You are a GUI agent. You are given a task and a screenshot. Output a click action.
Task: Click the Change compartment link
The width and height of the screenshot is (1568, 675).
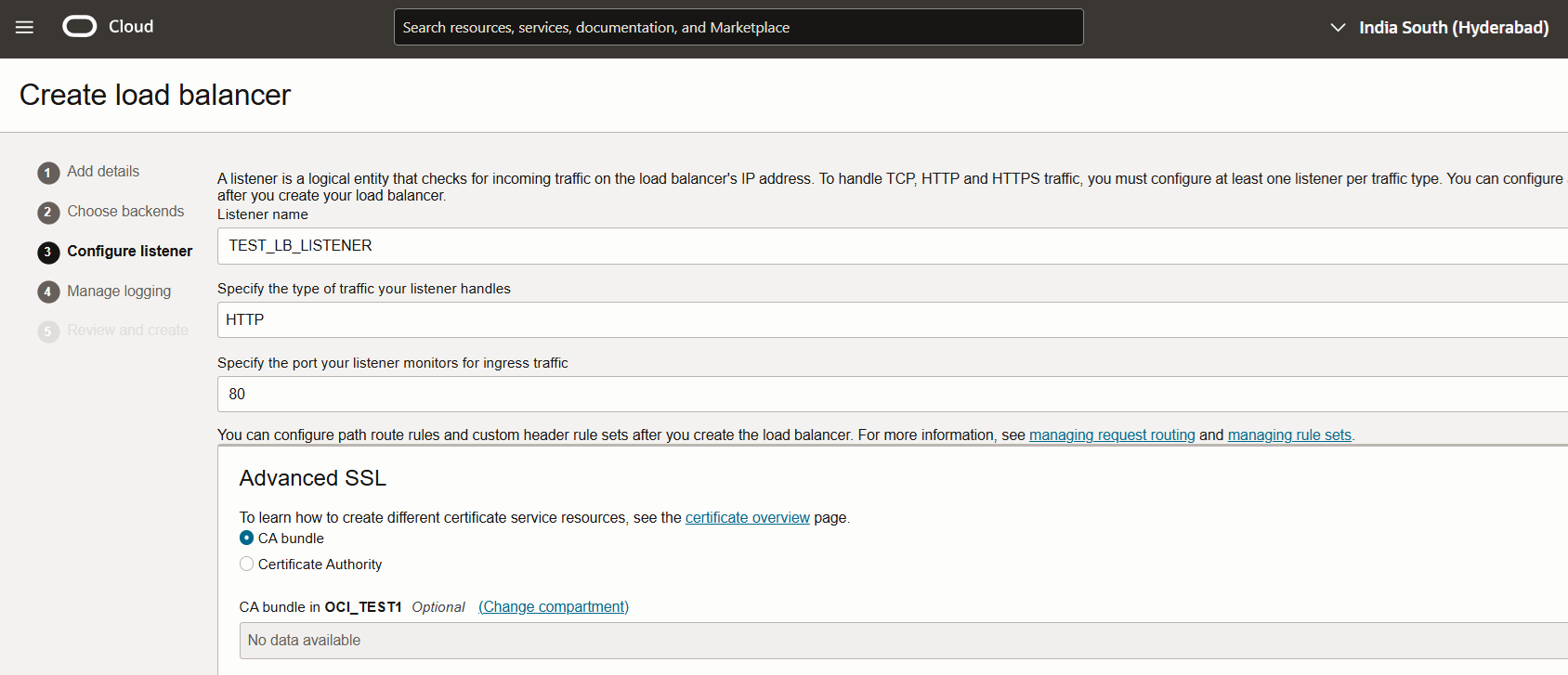[554, 607]
